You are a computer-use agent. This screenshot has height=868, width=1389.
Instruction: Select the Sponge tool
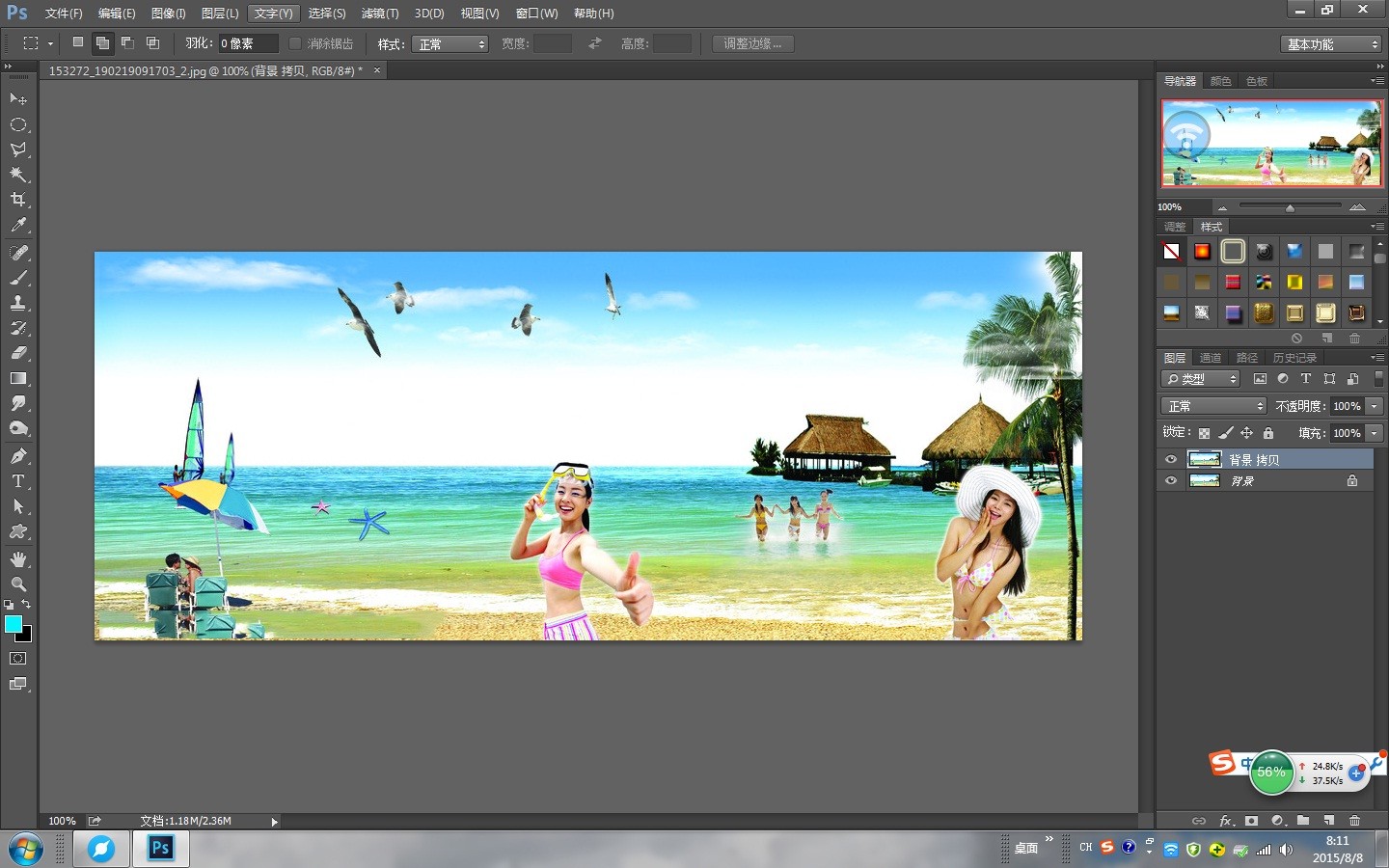click(18, 428)
